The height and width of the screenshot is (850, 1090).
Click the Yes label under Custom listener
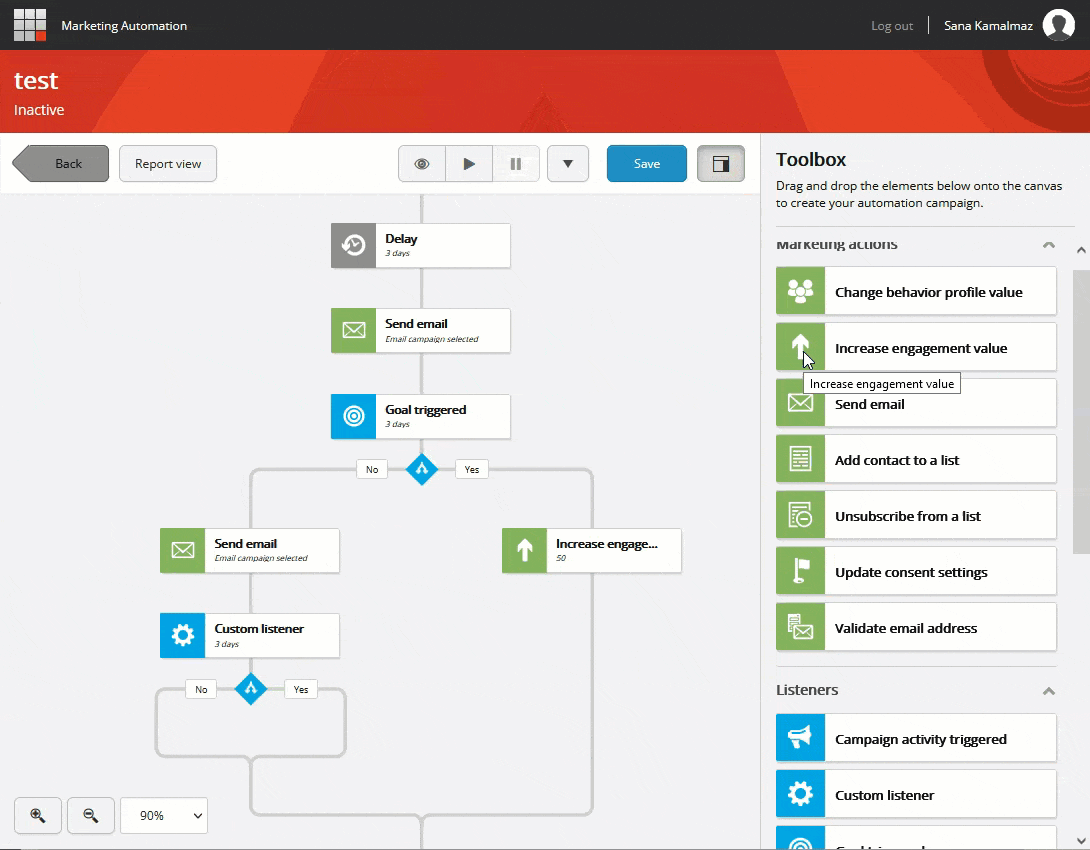point(300,689)
